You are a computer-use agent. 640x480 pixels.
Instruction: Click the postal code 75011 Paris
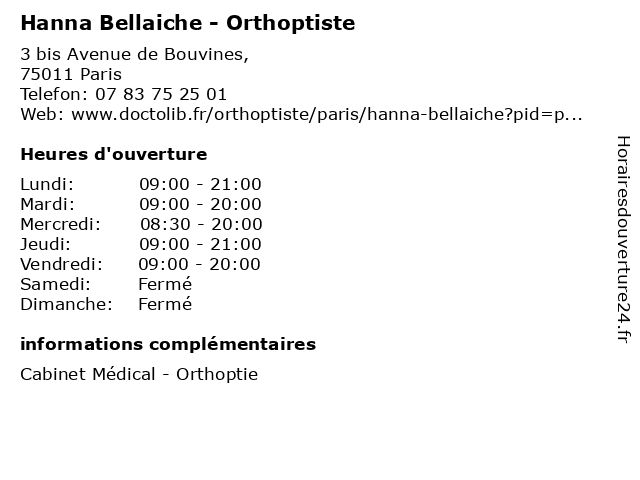pyautogui.click(x=71, y=74)
